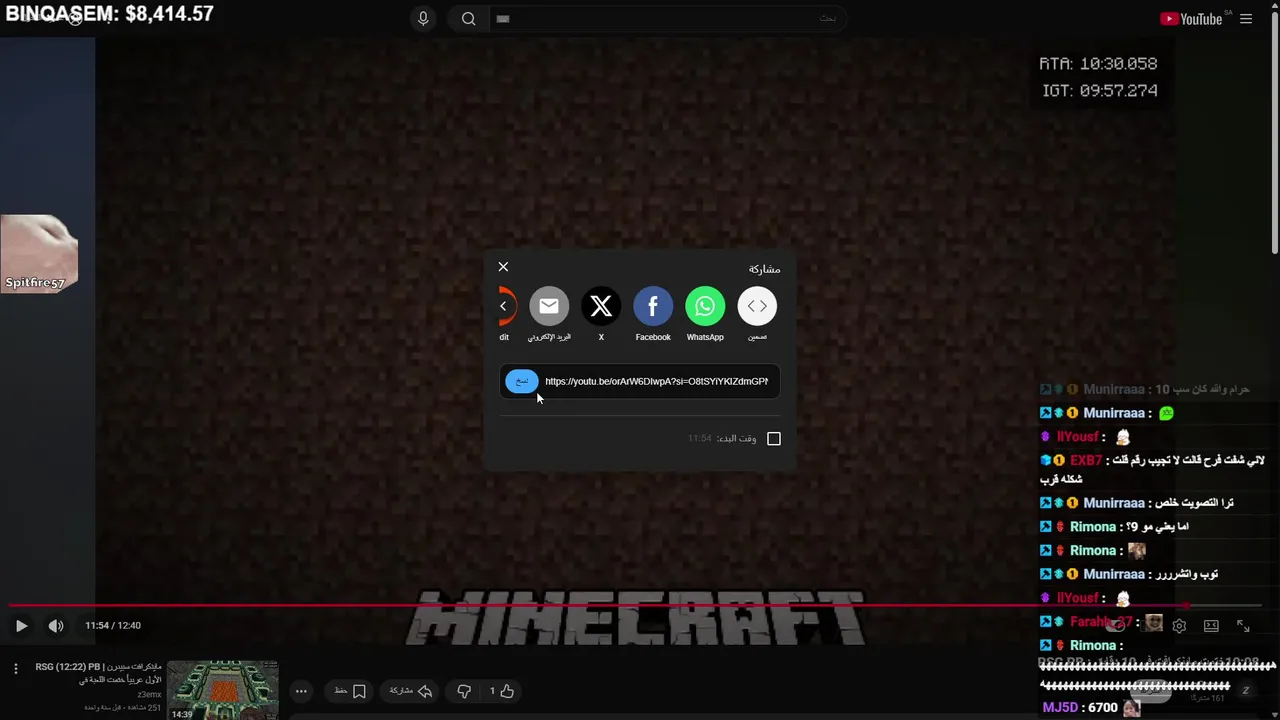The height and width of the screenshot is (720, 1280).
Task: Close the share dialog with X
Action: point(503,267)
